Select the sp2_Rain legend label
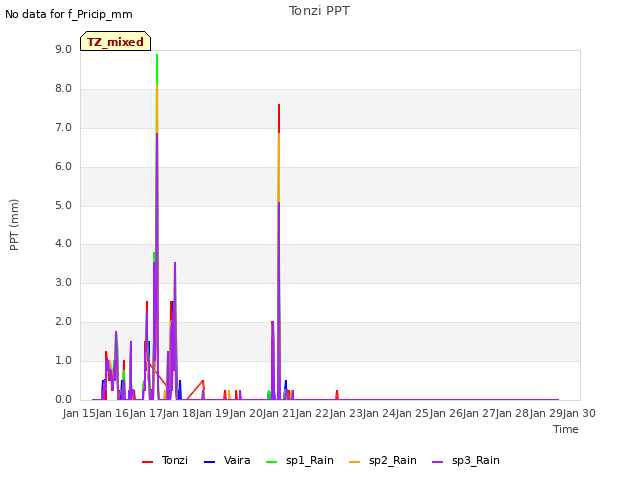The image size is (640, 480). [x=393, y=461]
